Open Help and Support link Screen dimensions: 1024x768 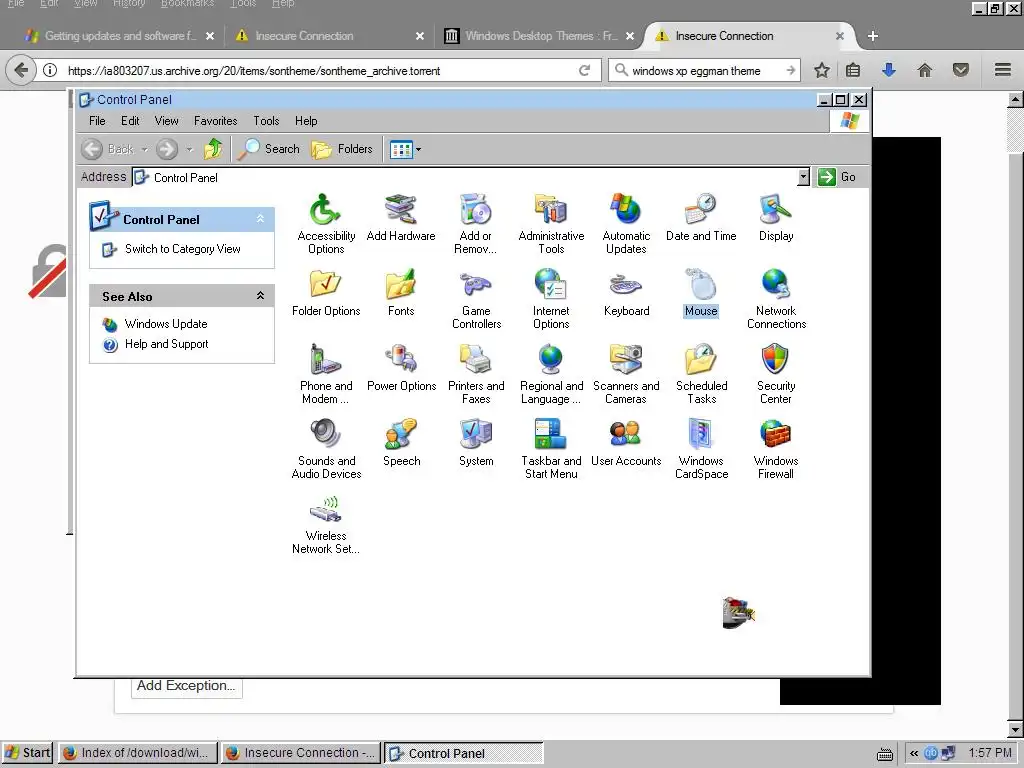pos(167,344)
